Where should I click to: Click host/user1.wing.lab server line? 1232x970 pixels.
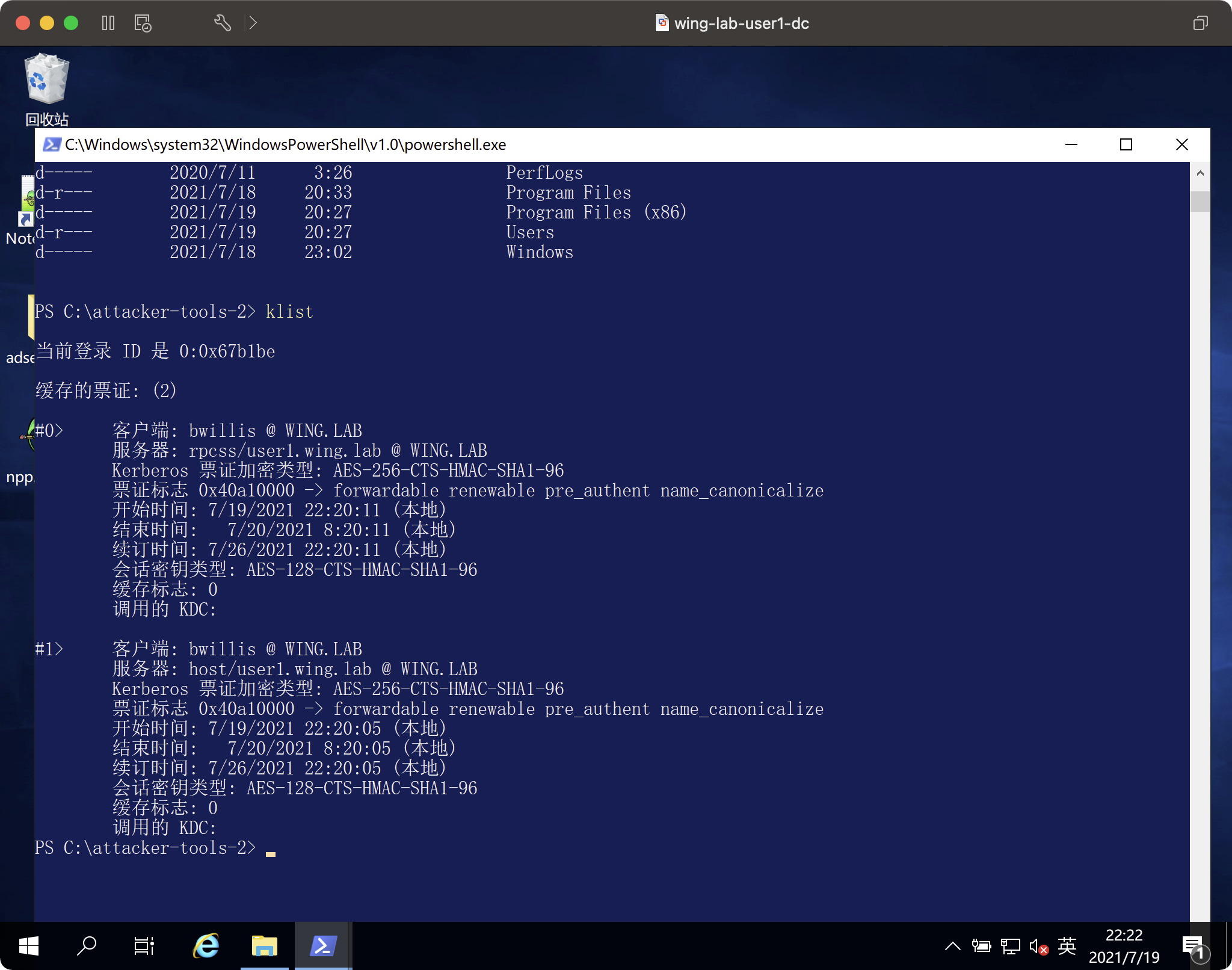click(295, 669)
